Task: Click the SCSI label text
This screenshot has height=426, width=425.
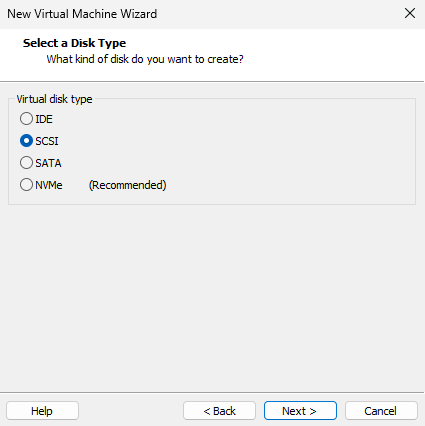Action: [x=47, y=141]
